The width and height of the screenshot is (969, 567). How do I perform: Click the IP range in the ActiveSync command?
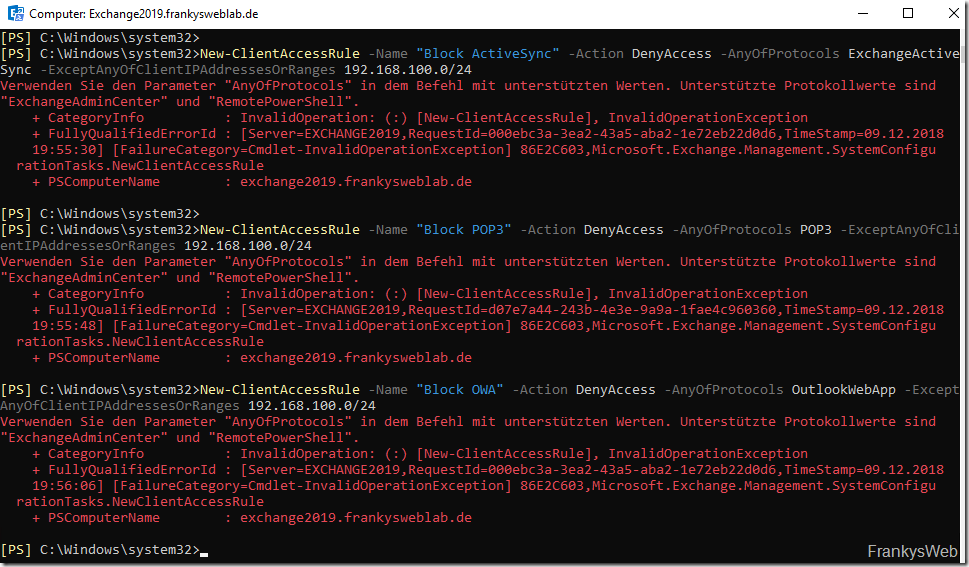[x=407, y=70]
